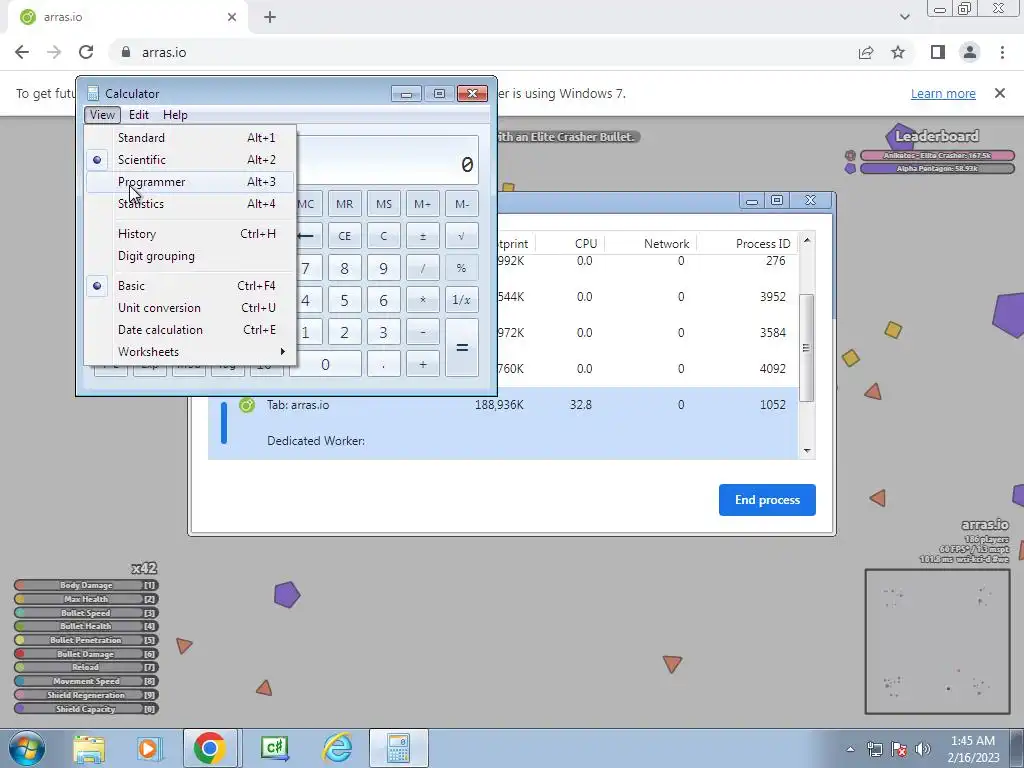
Task: Click calculator digit 6
Action: coord(384,300)
